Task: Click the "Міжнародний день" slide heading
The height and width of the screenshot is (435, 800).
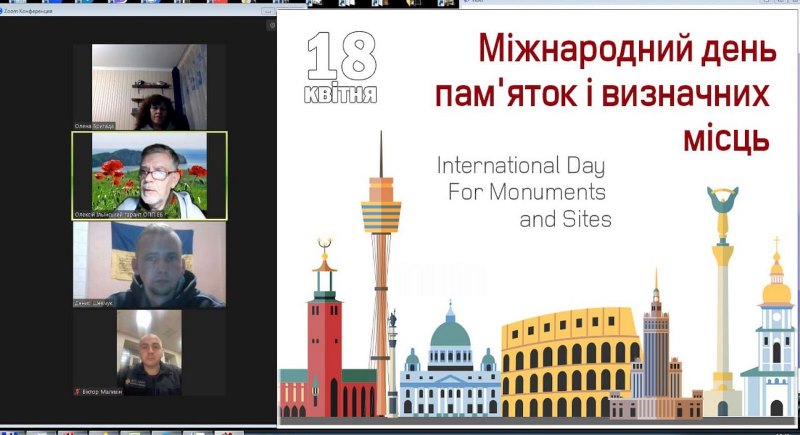Action: (627, 49)
